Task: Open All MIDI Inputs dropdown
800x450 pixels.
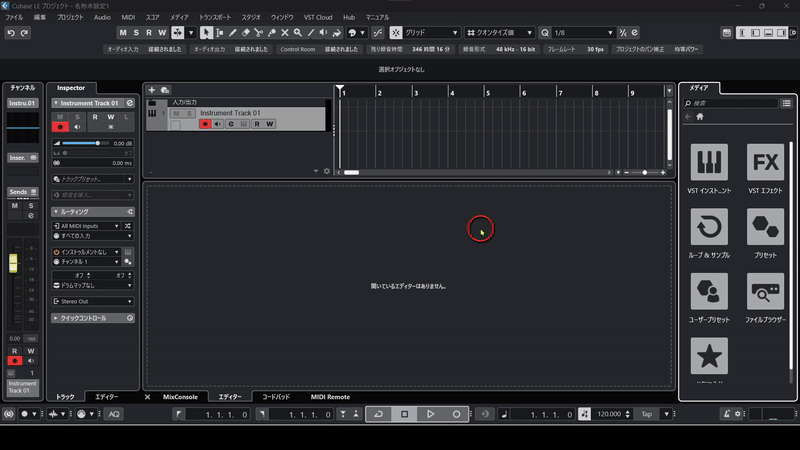Action: tap(86, 226)
